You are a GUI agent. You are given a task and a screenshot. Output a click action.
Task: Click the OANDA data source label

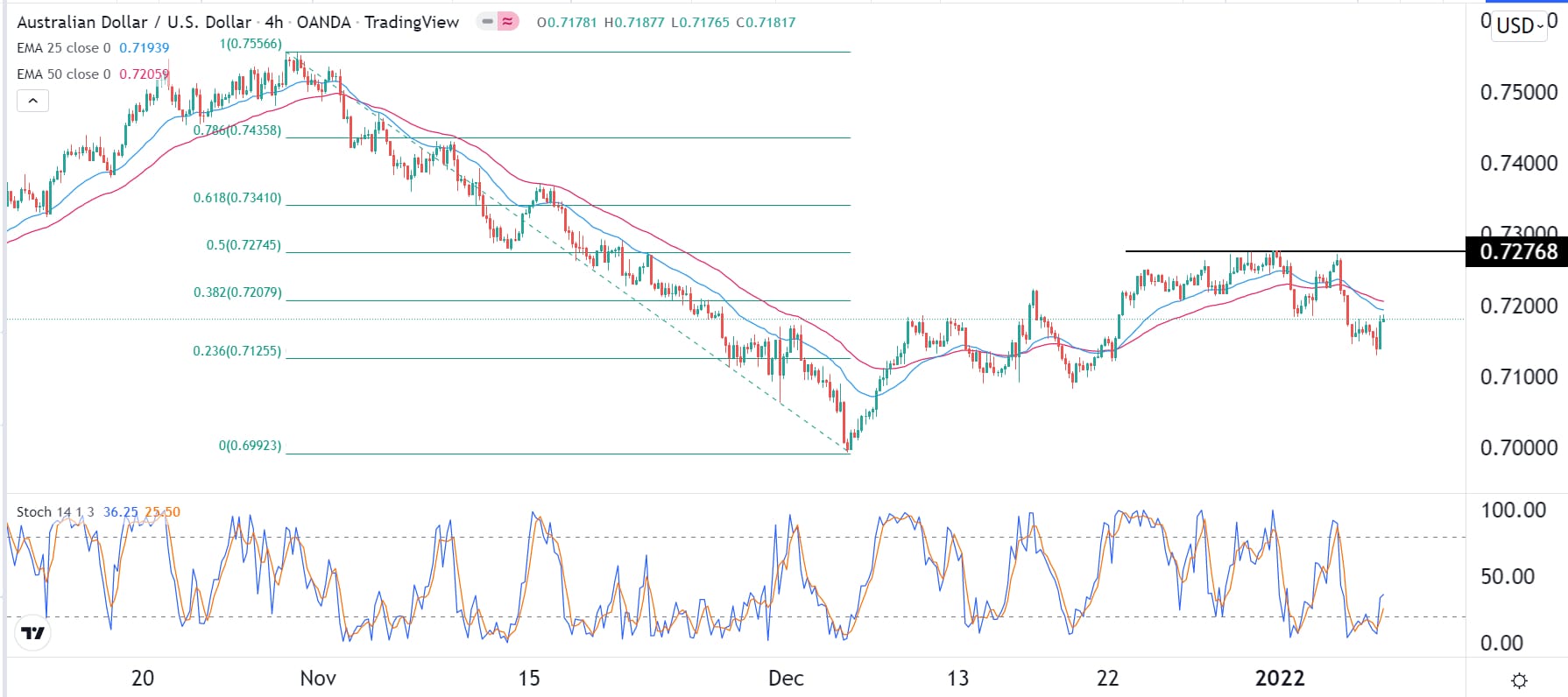pos(324,22)
